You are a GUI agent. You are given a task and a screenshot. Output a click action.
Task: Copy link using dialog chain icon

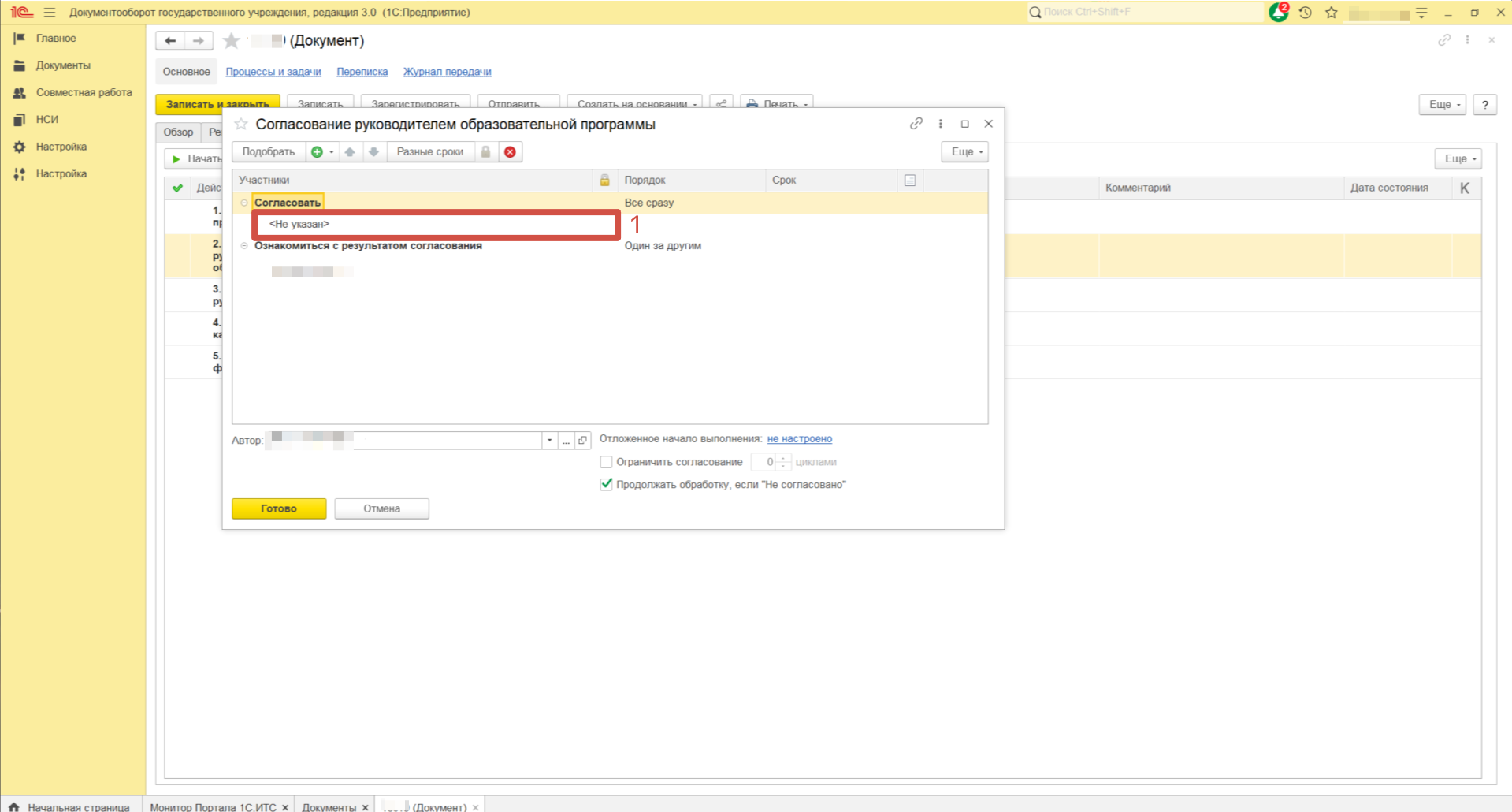pyautogui.click(x=916, y=124)
